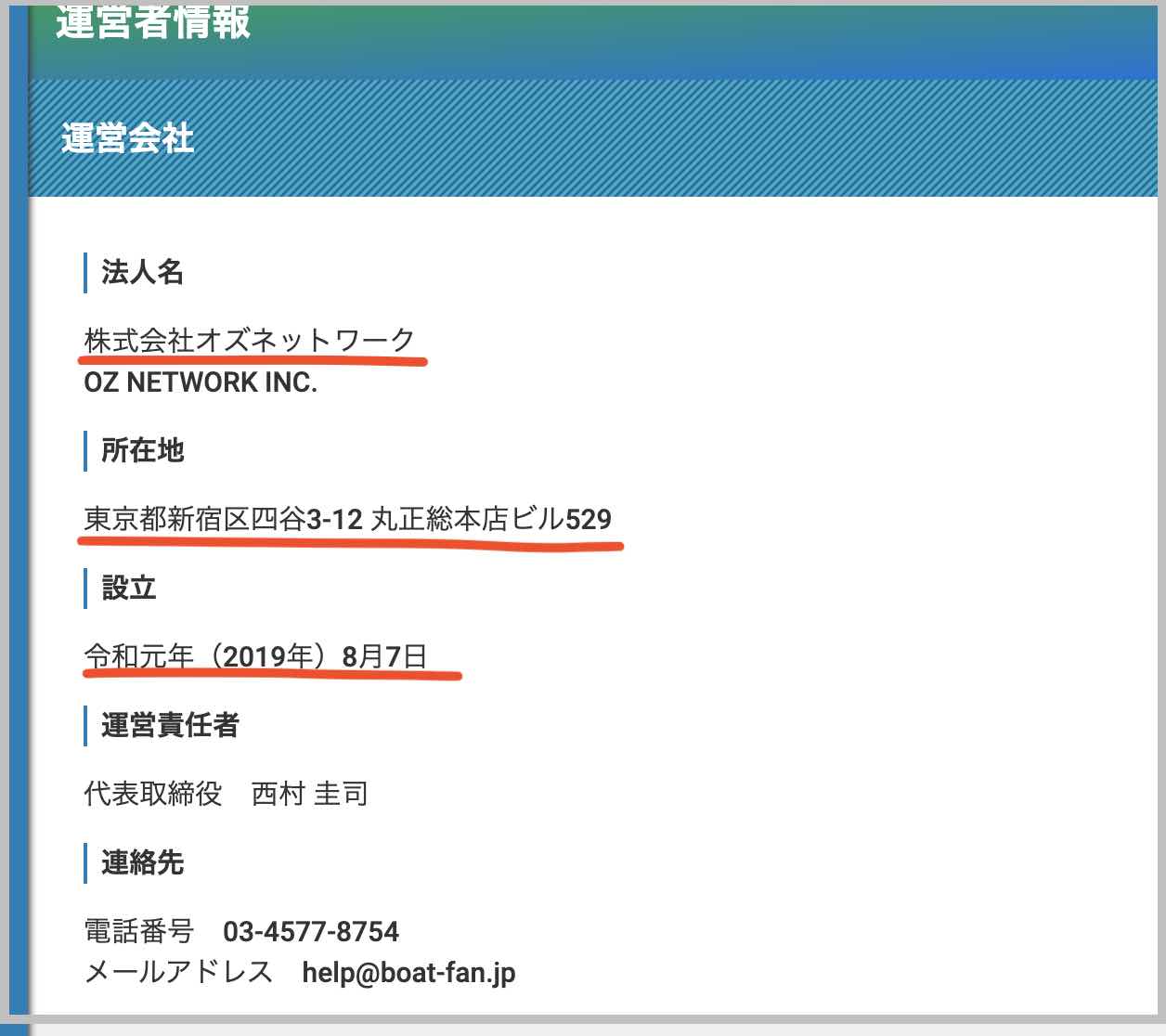Click the 運営者情報 page title

[x=153, y=22]
